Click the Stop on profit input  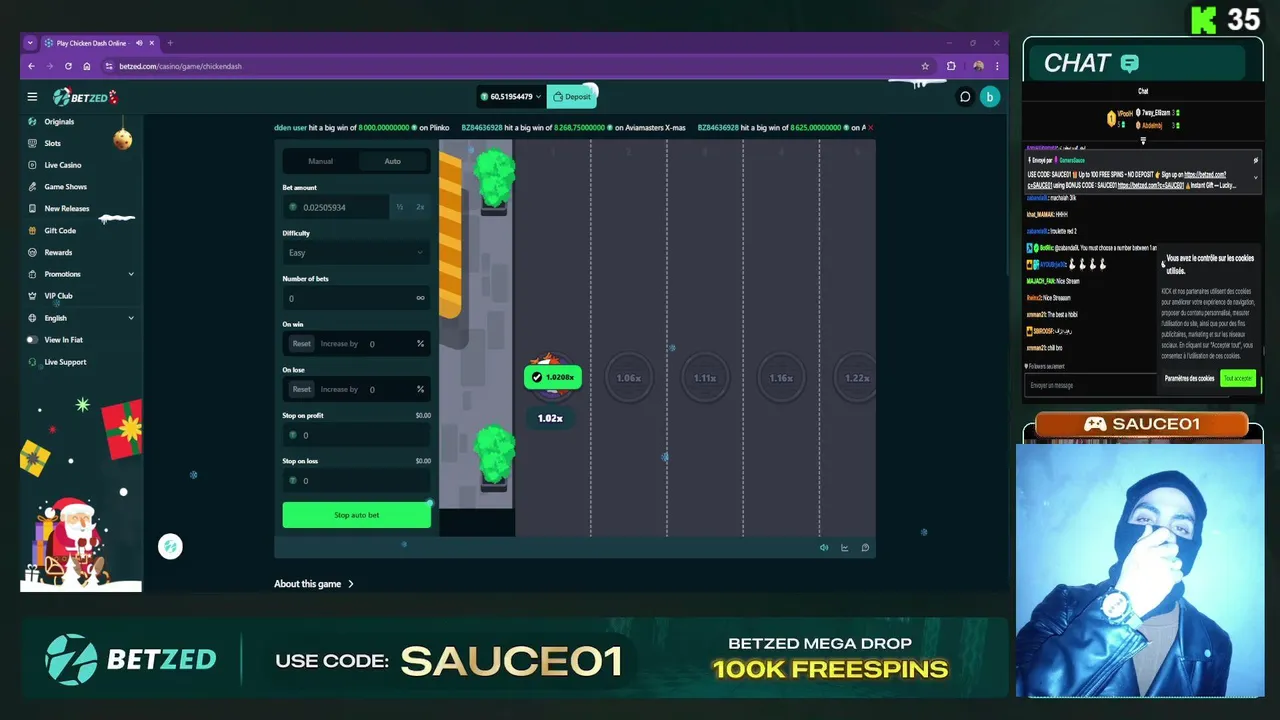pyautogui.click(x=356, y=435)
